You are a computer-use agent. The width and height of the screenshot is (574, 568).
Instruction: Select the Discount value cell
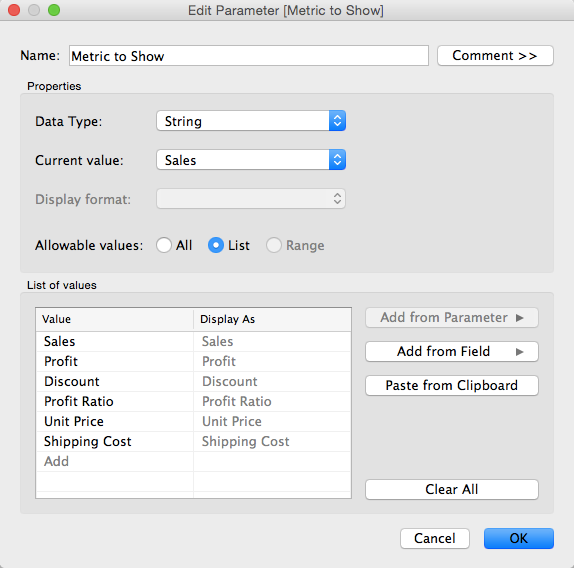[x=115, y=381]
